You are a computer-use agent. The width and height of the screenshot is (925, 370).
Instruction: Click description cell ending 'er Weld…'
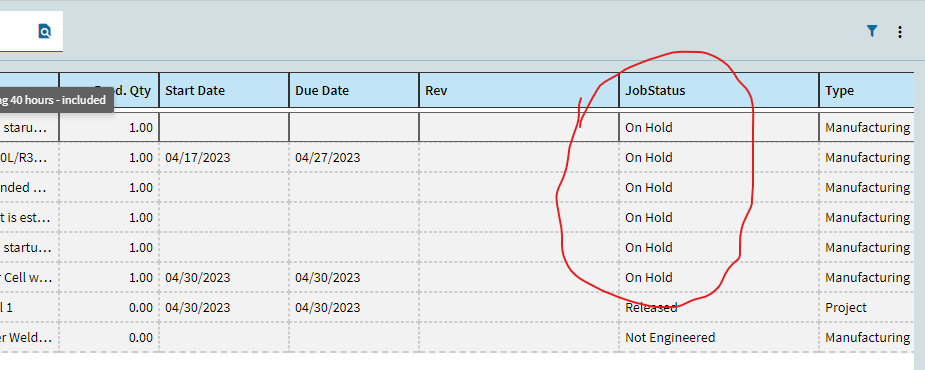coord(29,338)
